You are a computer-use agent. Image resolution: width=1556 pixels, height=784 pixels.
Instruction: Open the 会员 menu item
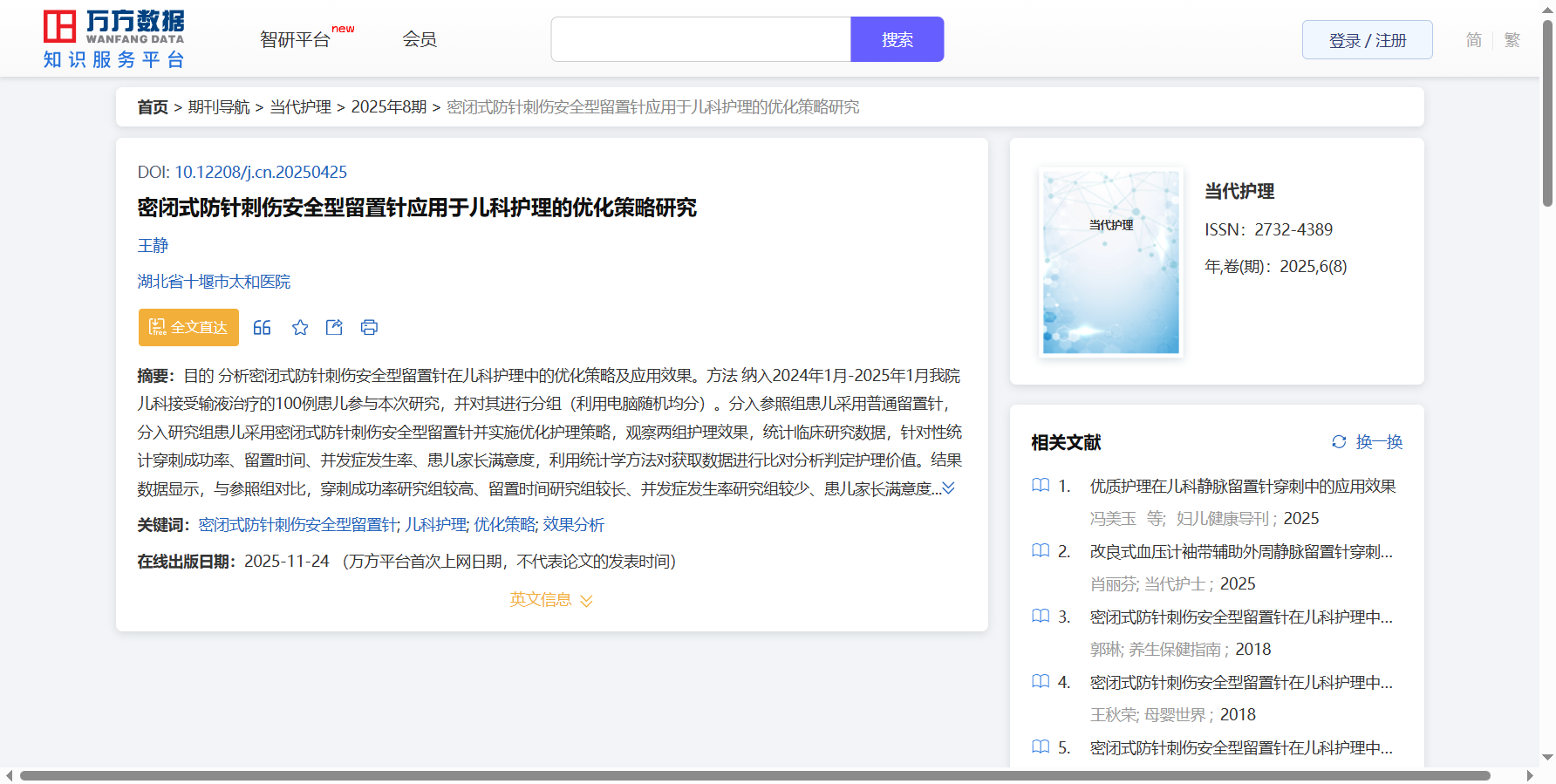click(x=420, y=39)
